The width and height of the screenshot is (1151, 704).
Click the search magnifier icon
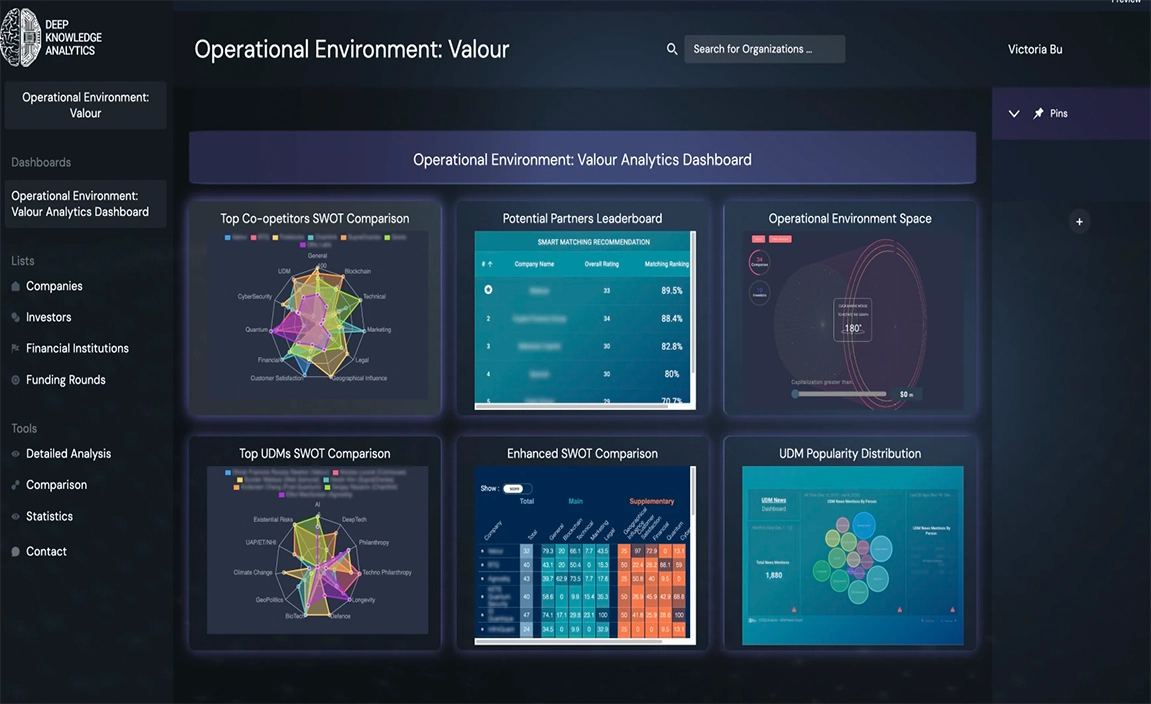pos(672,49)
